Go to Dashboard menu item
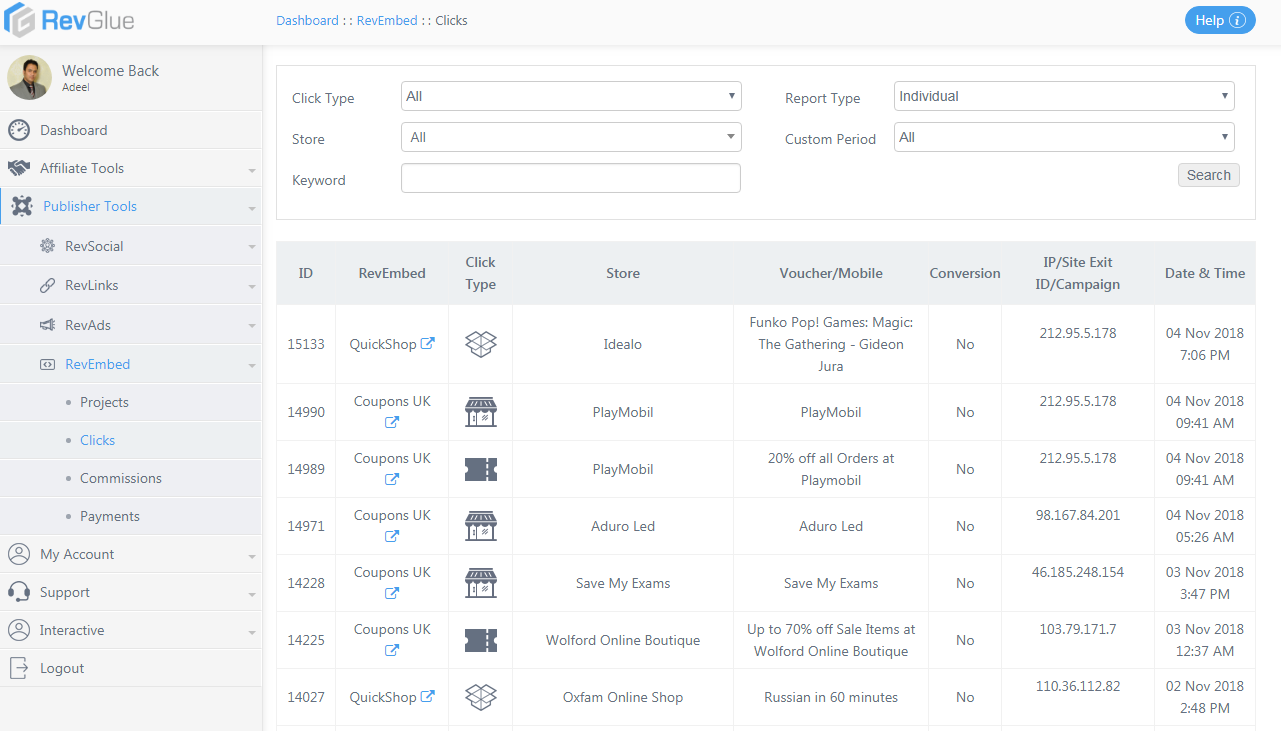1281x731 pixels. (73, 130)
